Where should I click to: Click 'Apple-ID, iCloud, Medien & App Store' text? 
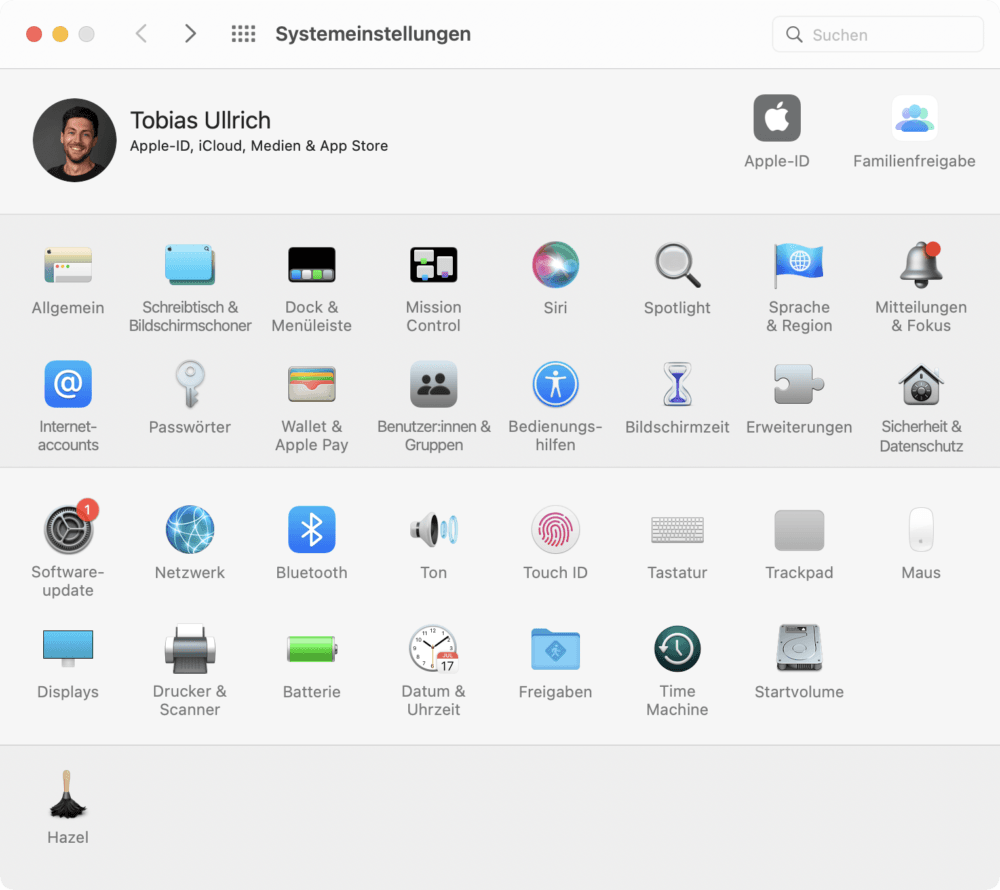tap(259, 146)
